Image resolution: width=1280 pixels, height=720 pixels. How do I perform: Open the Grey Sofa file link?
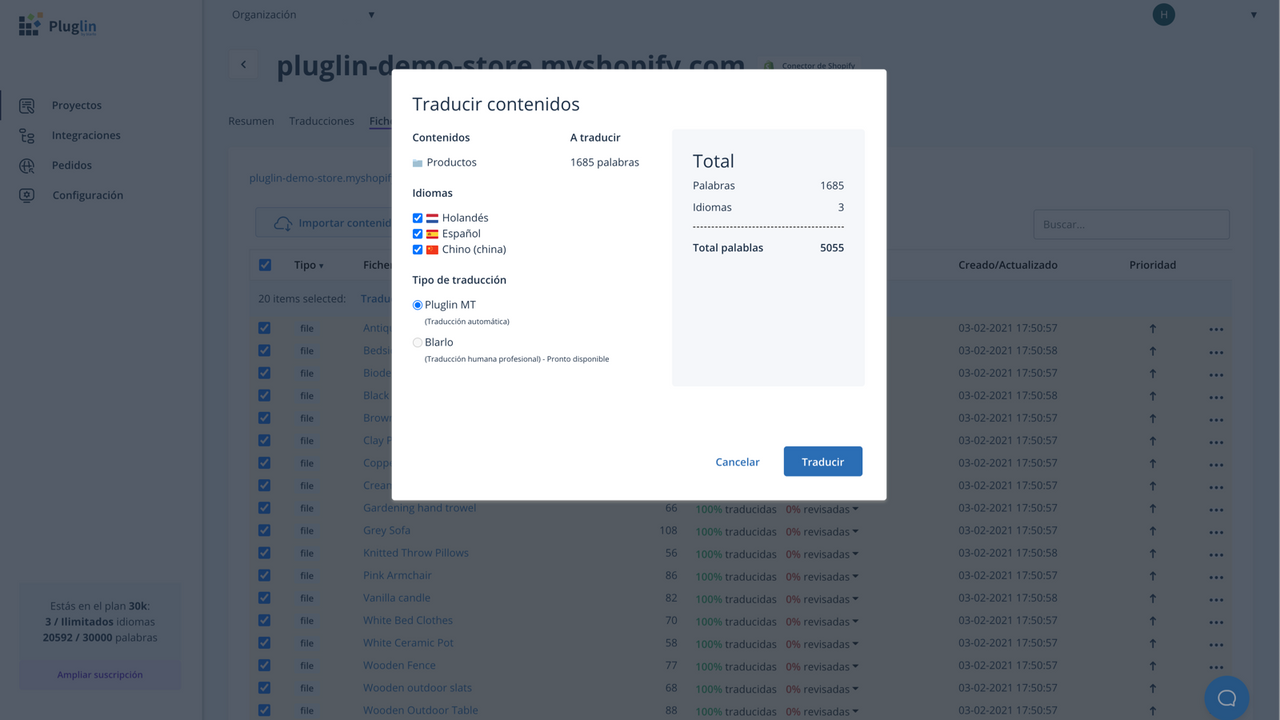point(387,530)
